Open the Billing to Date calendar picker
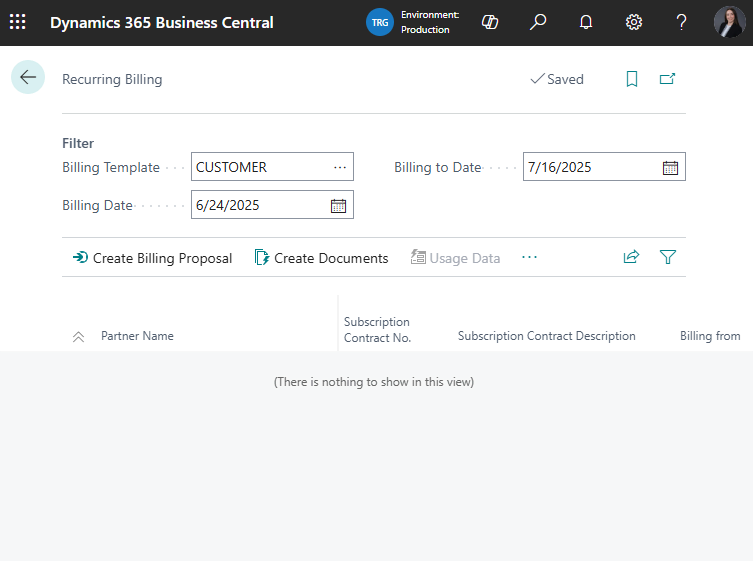This screenshot has height=561, width=753. coord(670,167)
